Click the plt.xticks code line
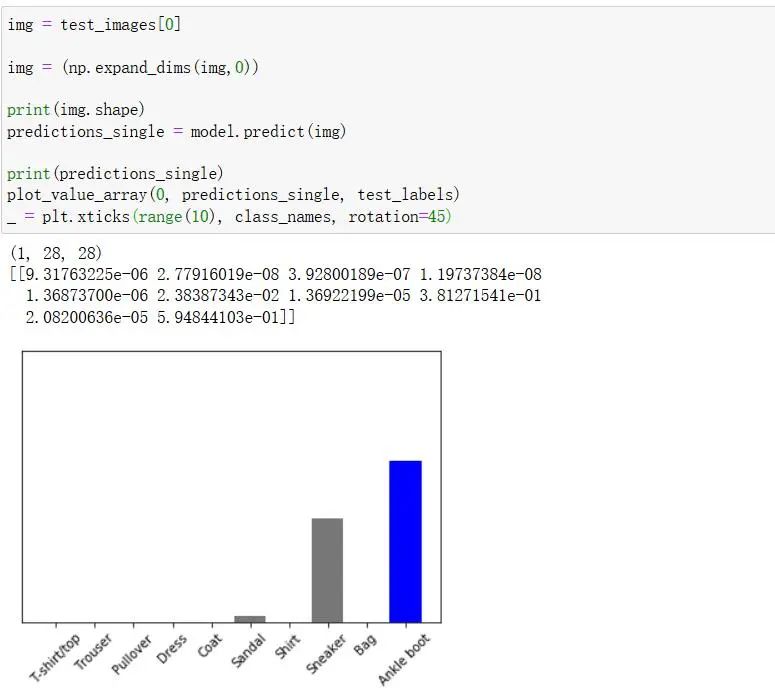The height and width of the screenshot is (692, 775). click(x=229, y=216)
